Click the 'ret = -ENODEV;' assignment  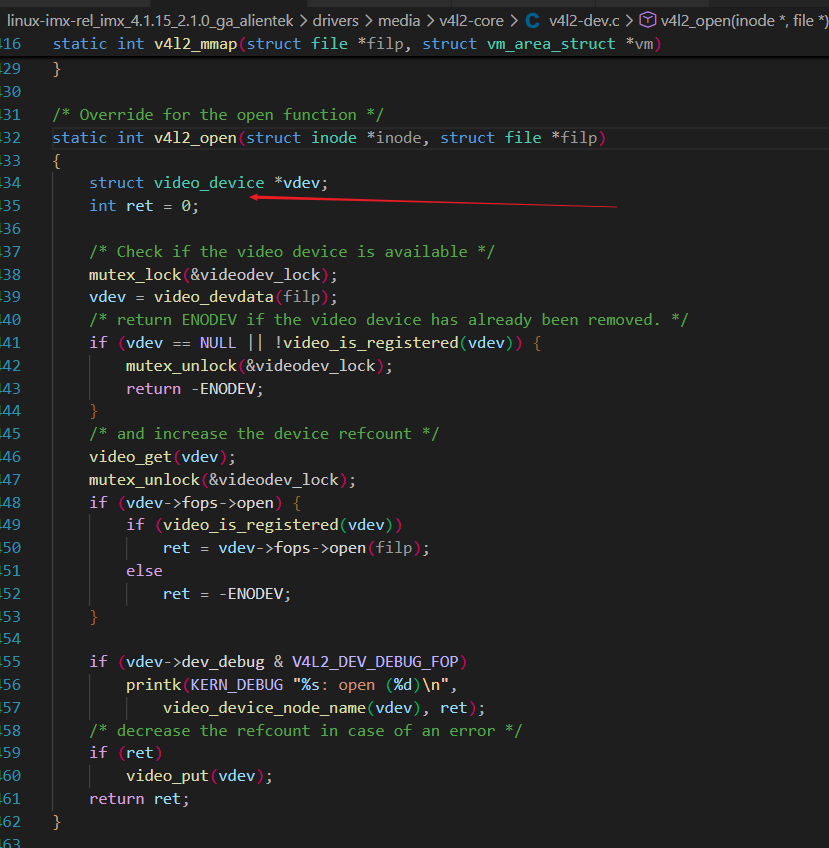(227, 594)
